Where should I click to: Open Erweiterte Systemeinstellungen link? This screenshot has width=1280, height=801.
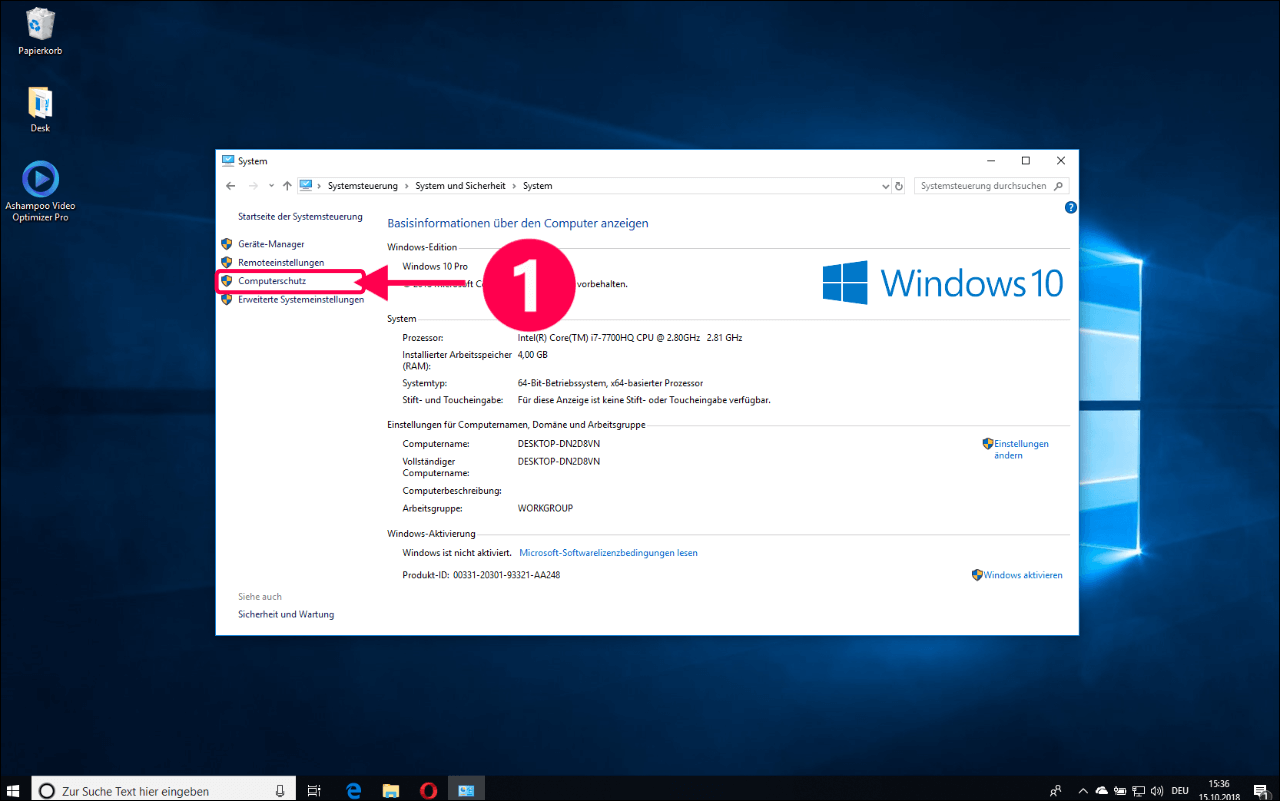point(301,299)
